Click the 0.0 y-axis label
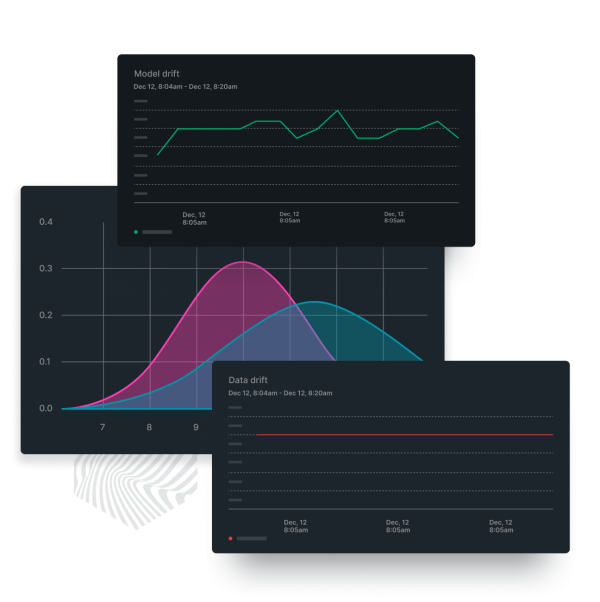This screenshot has width=600, height=602. (46, 408)
